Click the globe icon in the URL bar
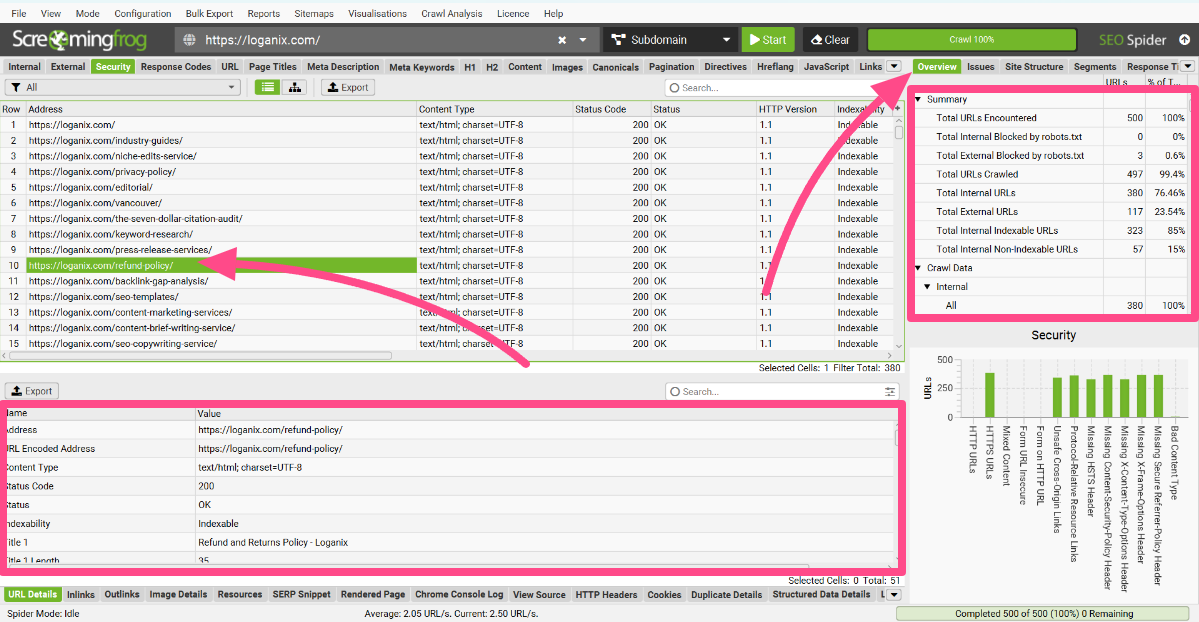The image size is (1199, 622). (189, 40)
